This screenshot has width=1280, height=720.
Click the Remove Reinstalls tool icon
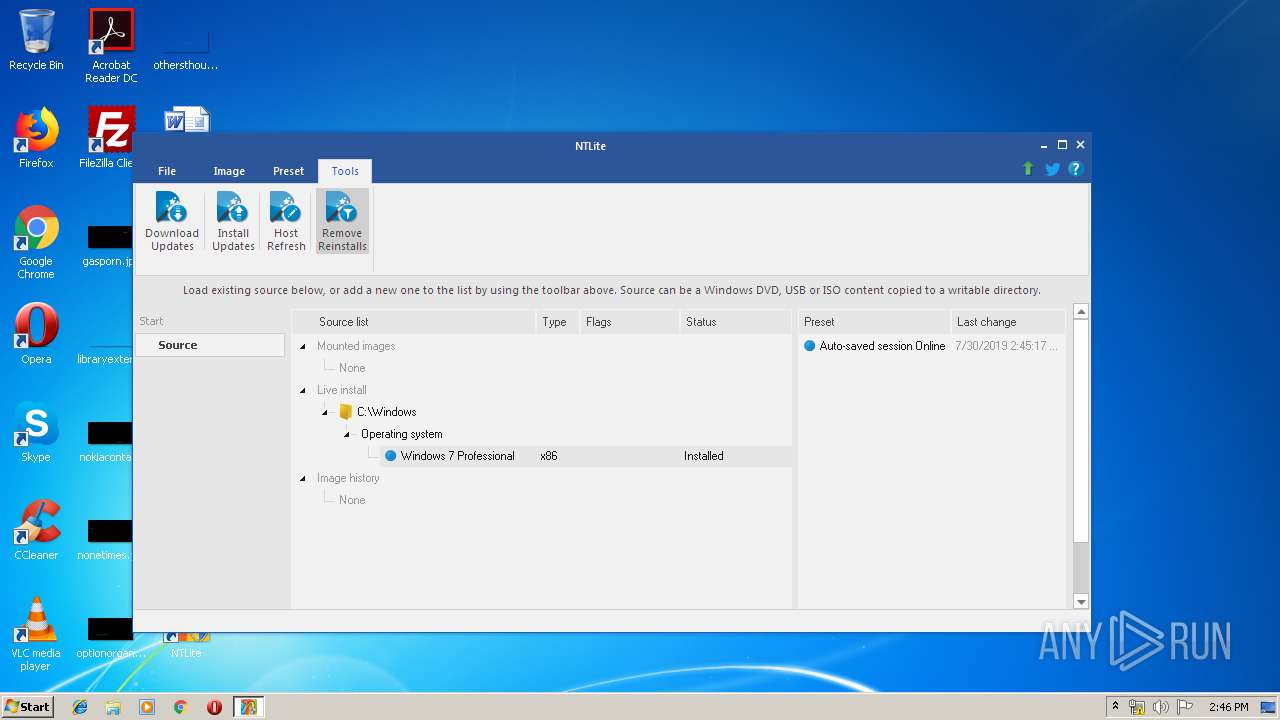[x=342, y=208]
